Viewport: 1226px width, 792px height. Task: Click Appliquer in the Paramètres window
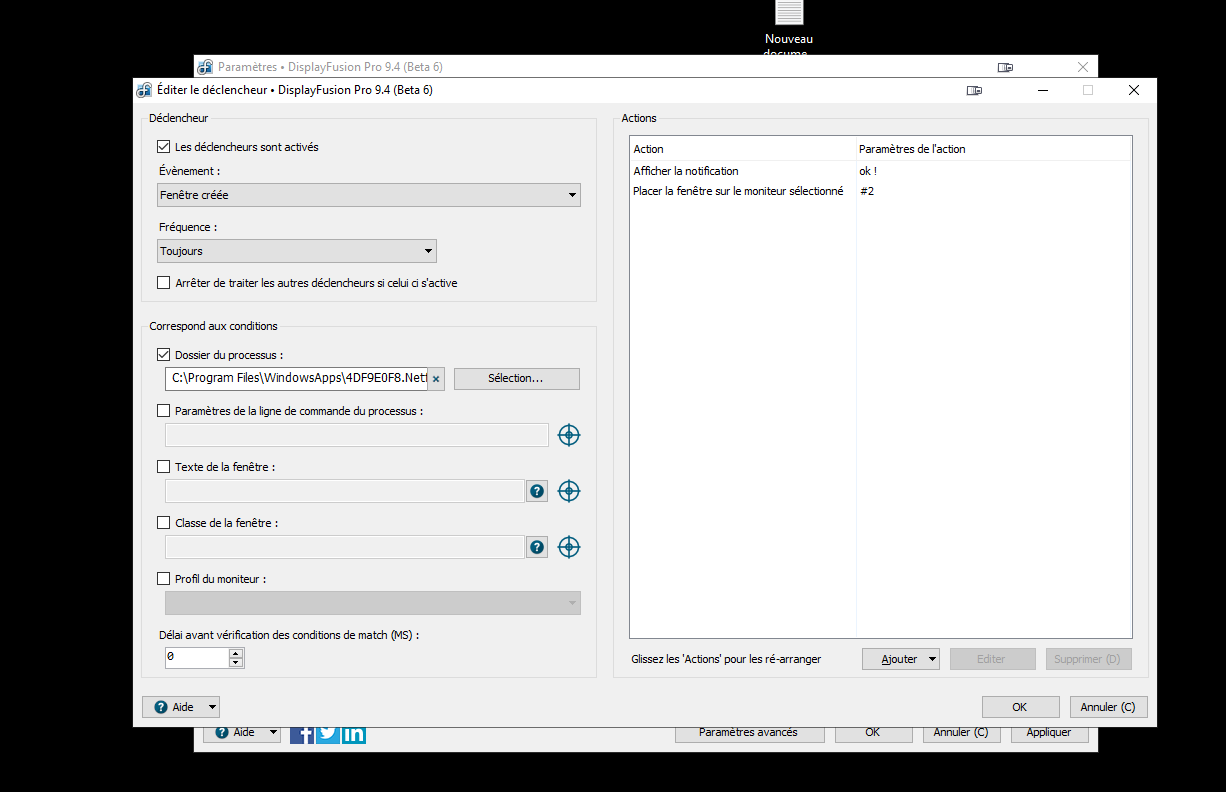click(x=1049, y=733)
